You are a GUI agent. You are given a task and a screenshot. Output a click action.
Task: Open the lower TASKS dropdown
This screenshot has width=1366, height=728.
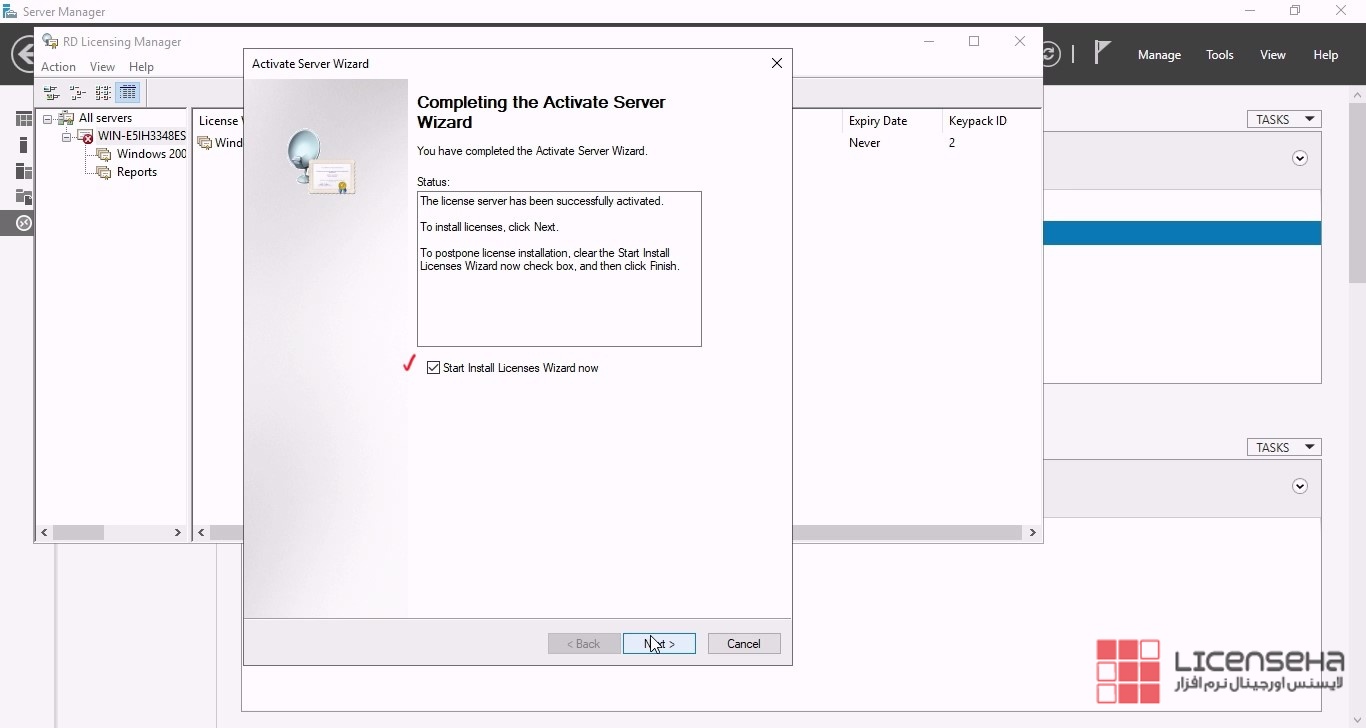(1284, 447)
